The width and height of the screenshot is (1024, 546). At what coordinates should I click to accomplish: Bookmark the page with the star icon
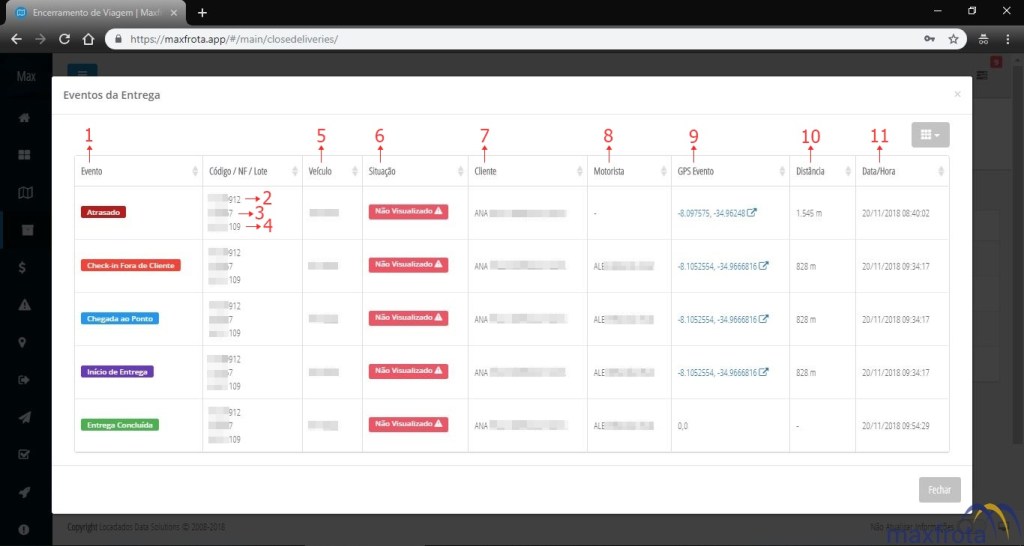pos(953,39)
